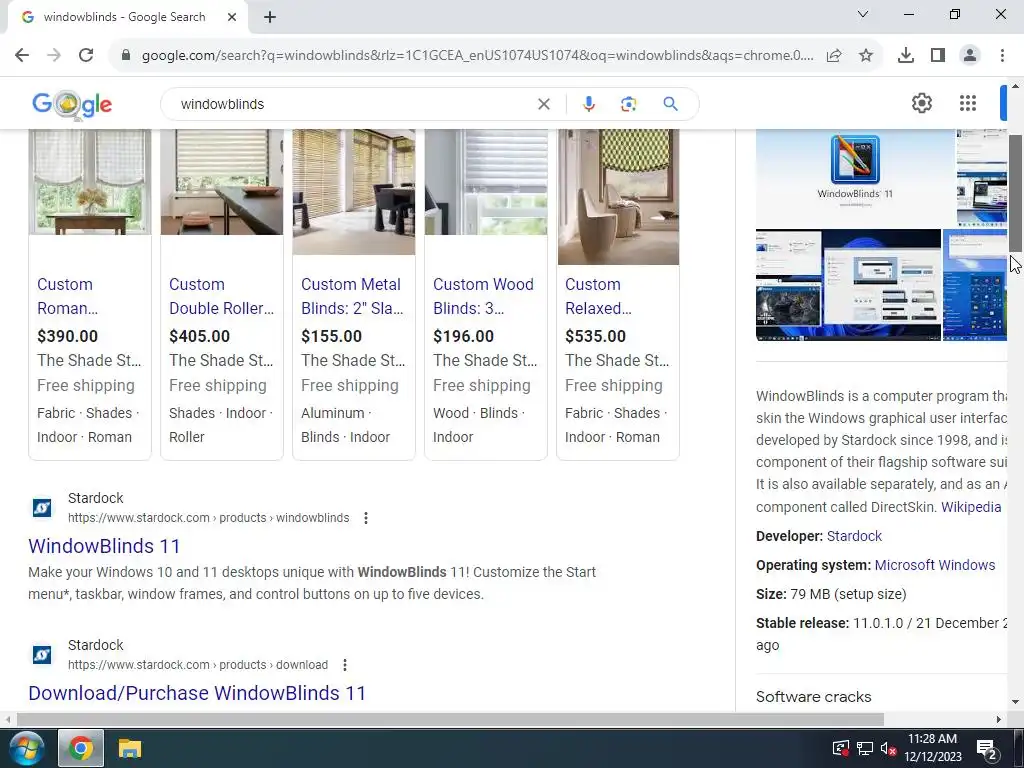Viewport: 1024px width, 768px height.
Task: Open the Microsoft Windows link
Action: point(935,565)
